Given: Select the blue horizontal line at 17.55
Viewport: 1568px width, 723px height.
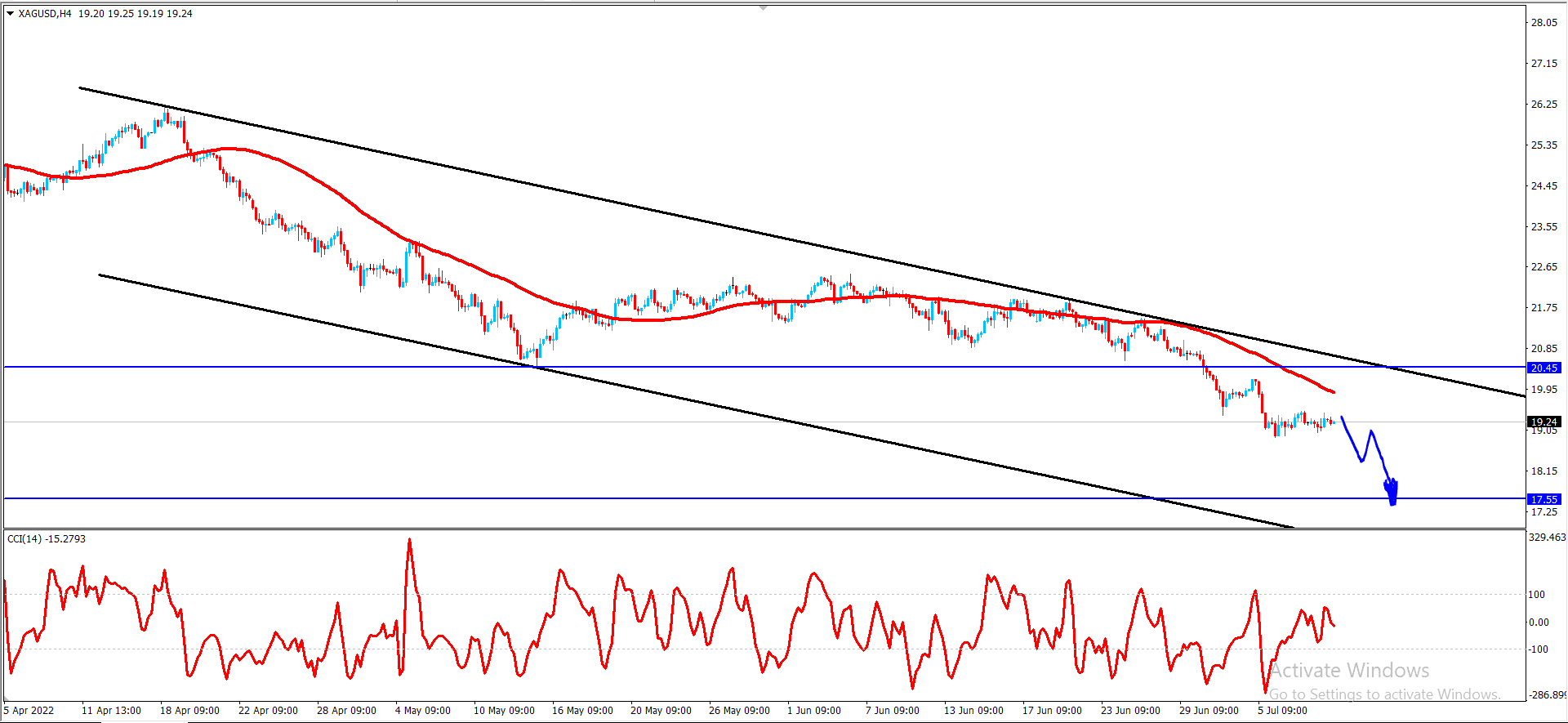Looking at the screenshot, I should (x=764, y=498).
